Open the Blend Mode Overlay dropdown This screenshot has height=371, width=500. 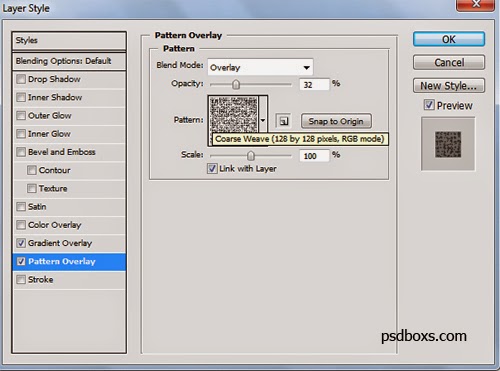tap(260, 67)
